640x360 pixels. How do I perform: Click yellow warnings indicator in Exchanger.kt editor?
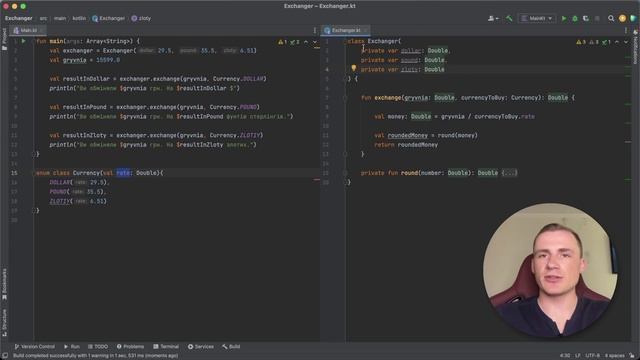tap(581, 42)
